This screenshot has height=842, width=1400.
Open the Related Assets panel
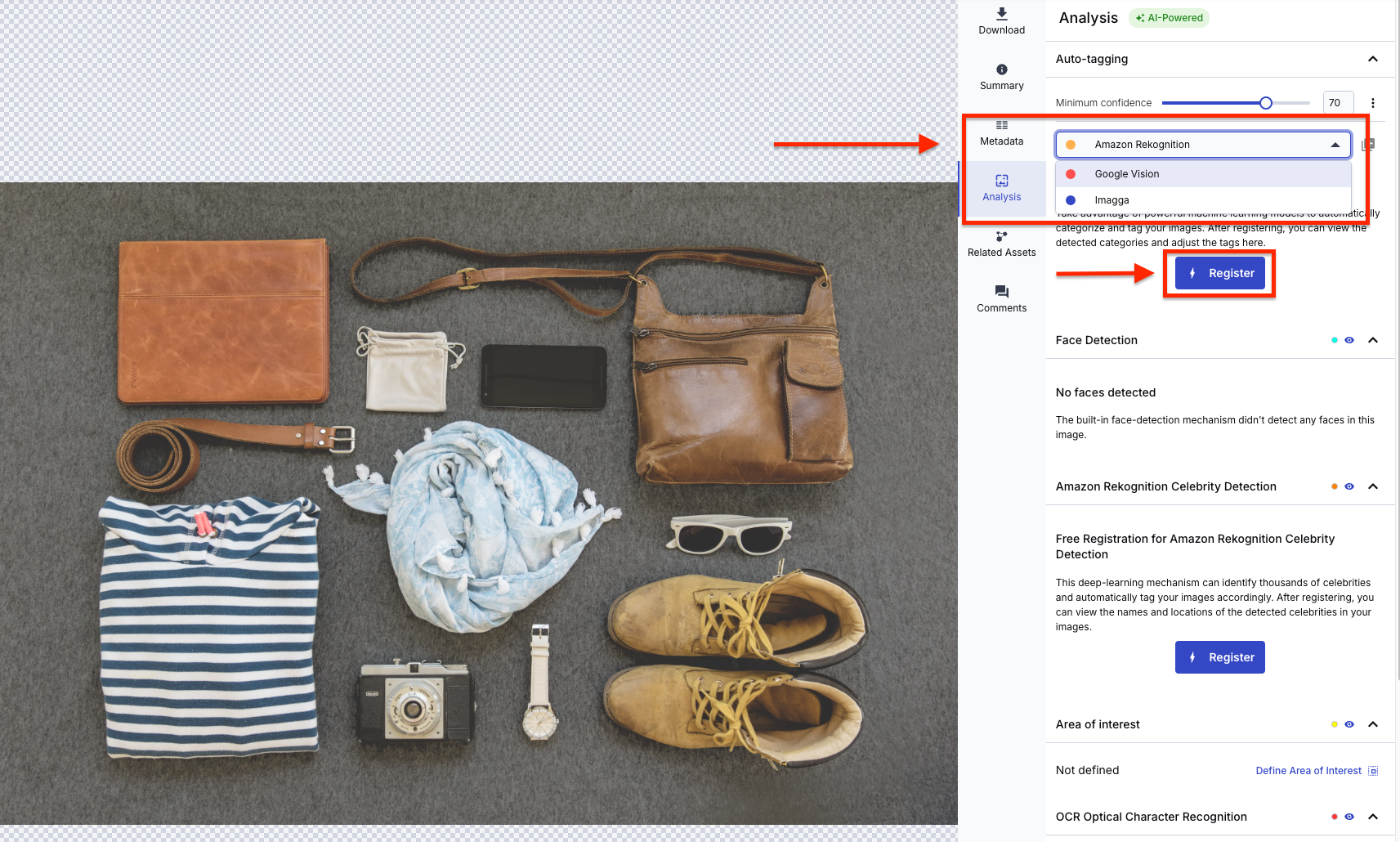(1001, 243)
